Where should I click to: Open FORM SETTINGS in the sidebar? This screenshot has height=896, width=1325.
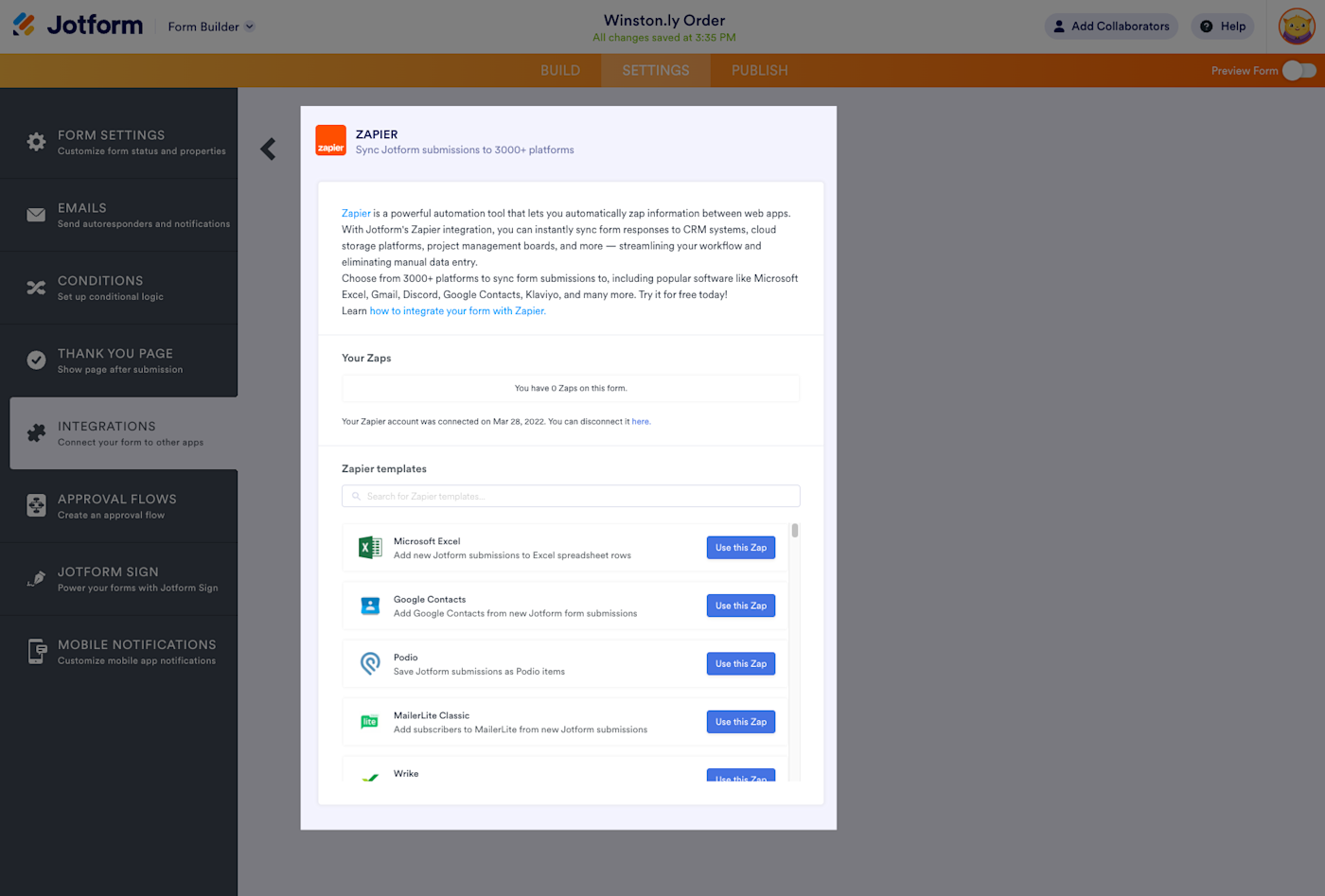tap(118, 142)
